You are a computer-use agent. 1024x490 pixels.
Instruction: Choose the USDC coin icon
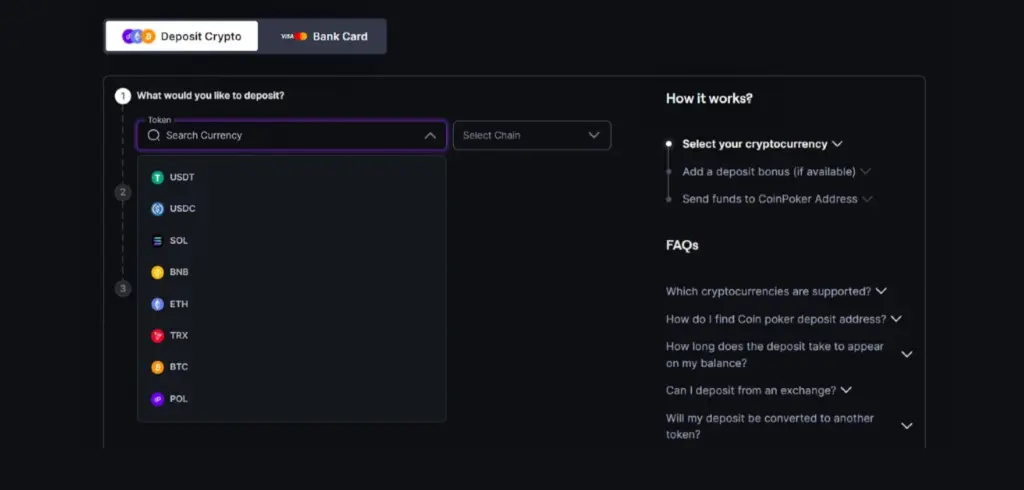tap(157, 209)
